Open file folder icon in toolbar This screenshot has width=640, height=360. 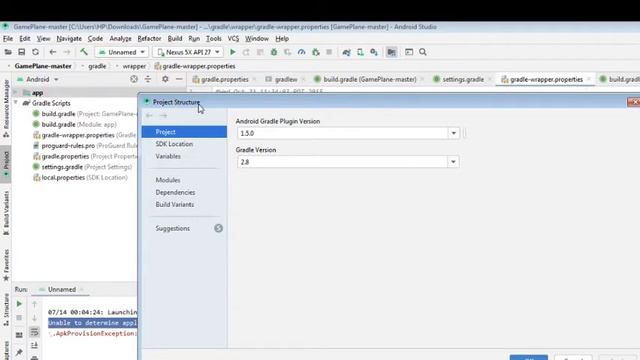point(8,52)
